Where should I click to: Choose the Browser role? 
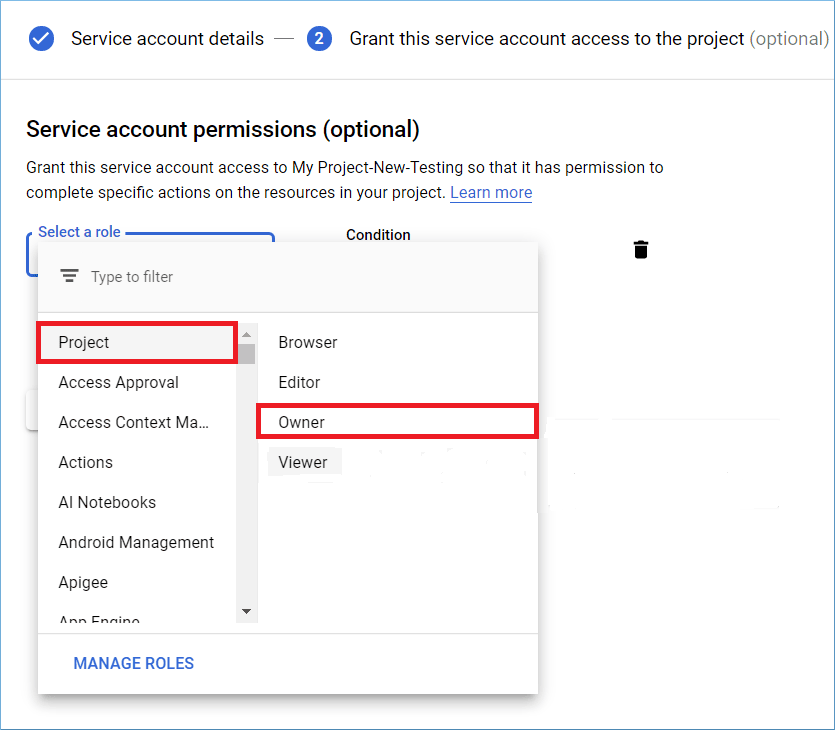[397, 342]
